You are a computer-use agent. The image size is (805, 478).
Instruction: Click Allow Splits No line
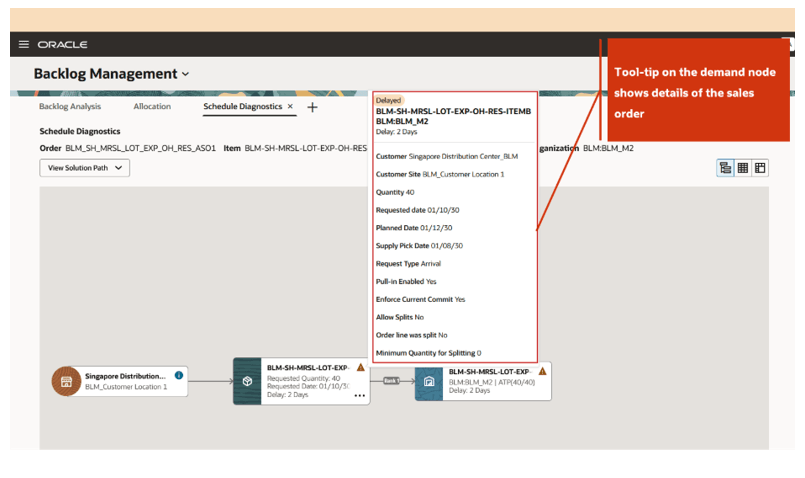pyautogui.click(x=399, y=317)
